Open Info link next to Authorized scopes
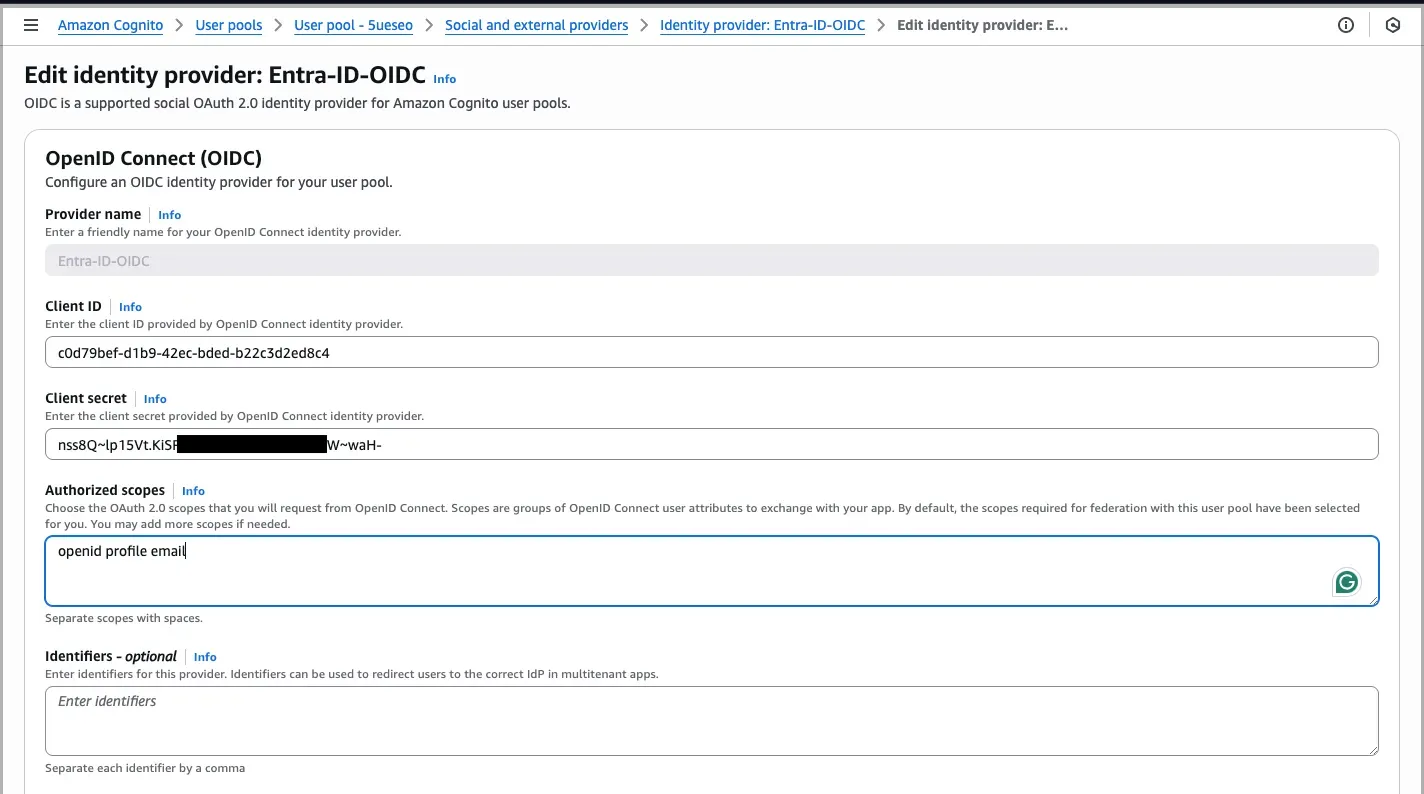The width and height of the screenshot is (1424, 794). pyautogui.click(x=193, y=491)
